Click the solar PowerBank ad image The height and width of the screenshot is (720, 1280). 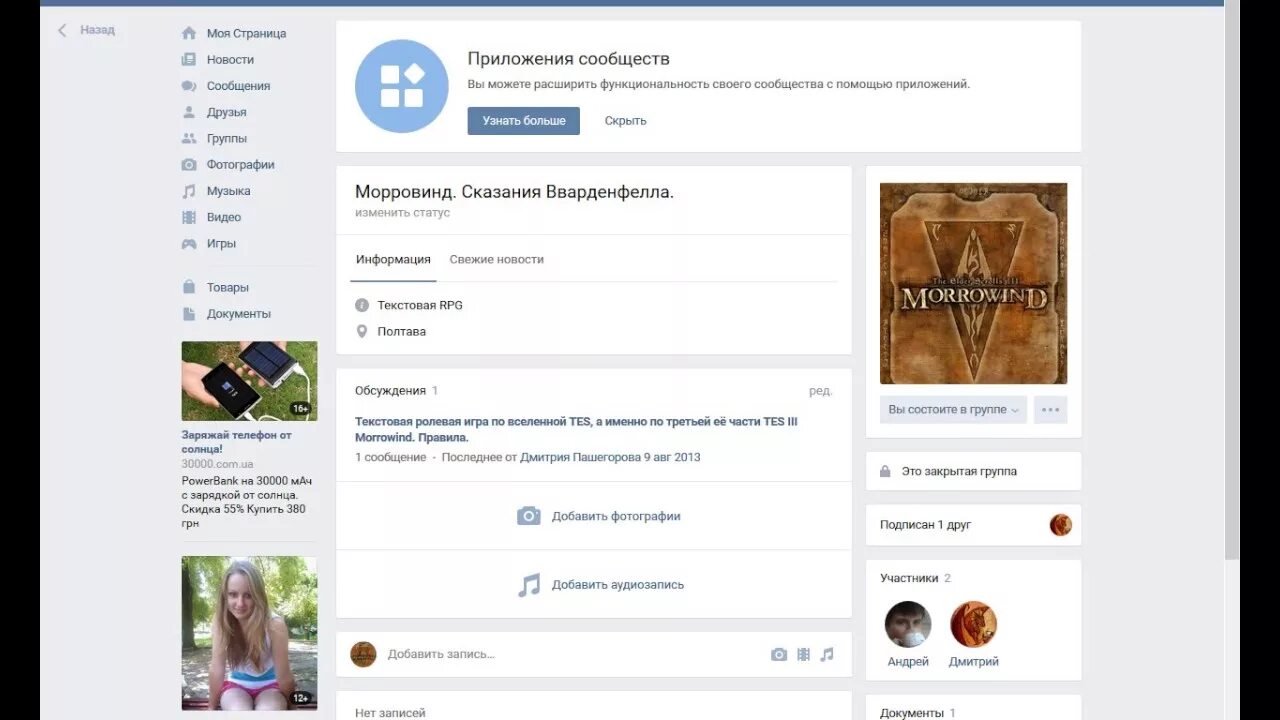(249, 381)
